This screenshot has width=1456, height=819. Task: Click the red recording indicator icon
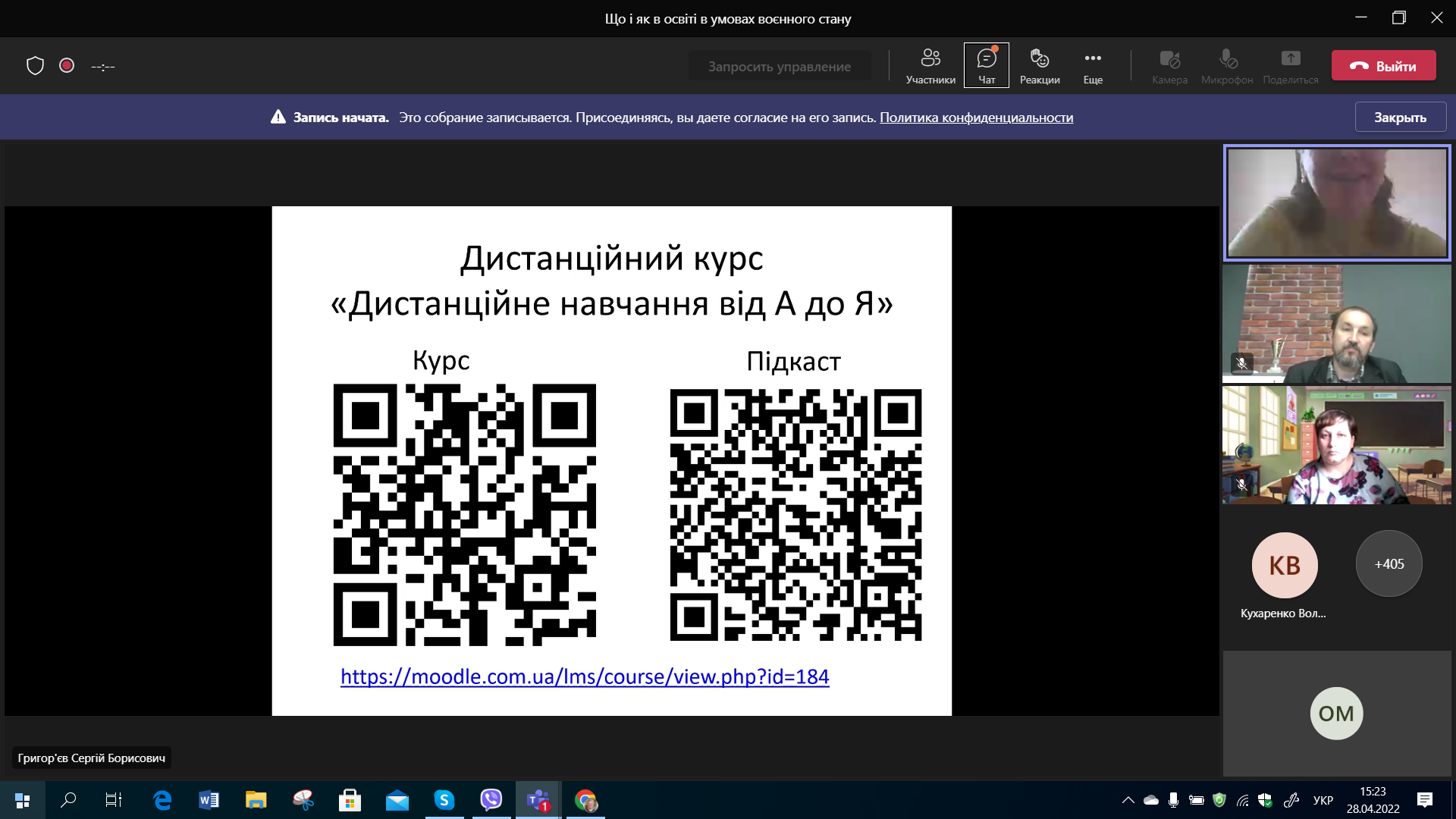67,66
